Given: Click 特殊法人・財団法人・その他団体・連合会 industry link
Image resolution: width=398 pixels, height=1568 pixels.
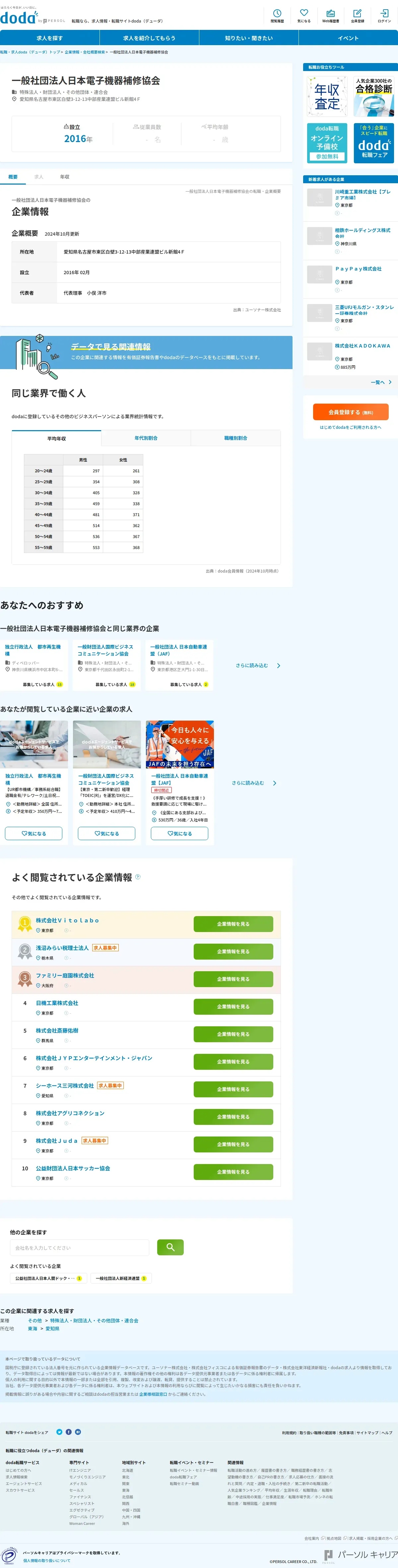Looking at the screenshot, I should click(94, 1321).
